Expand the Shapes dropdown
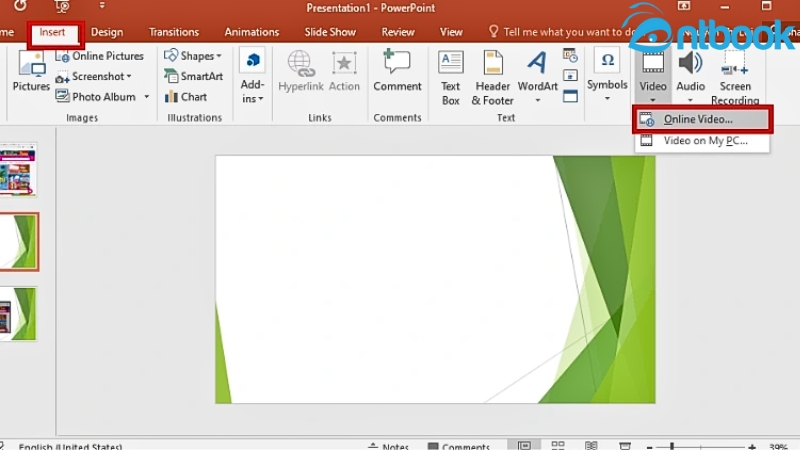 (193, 56)
